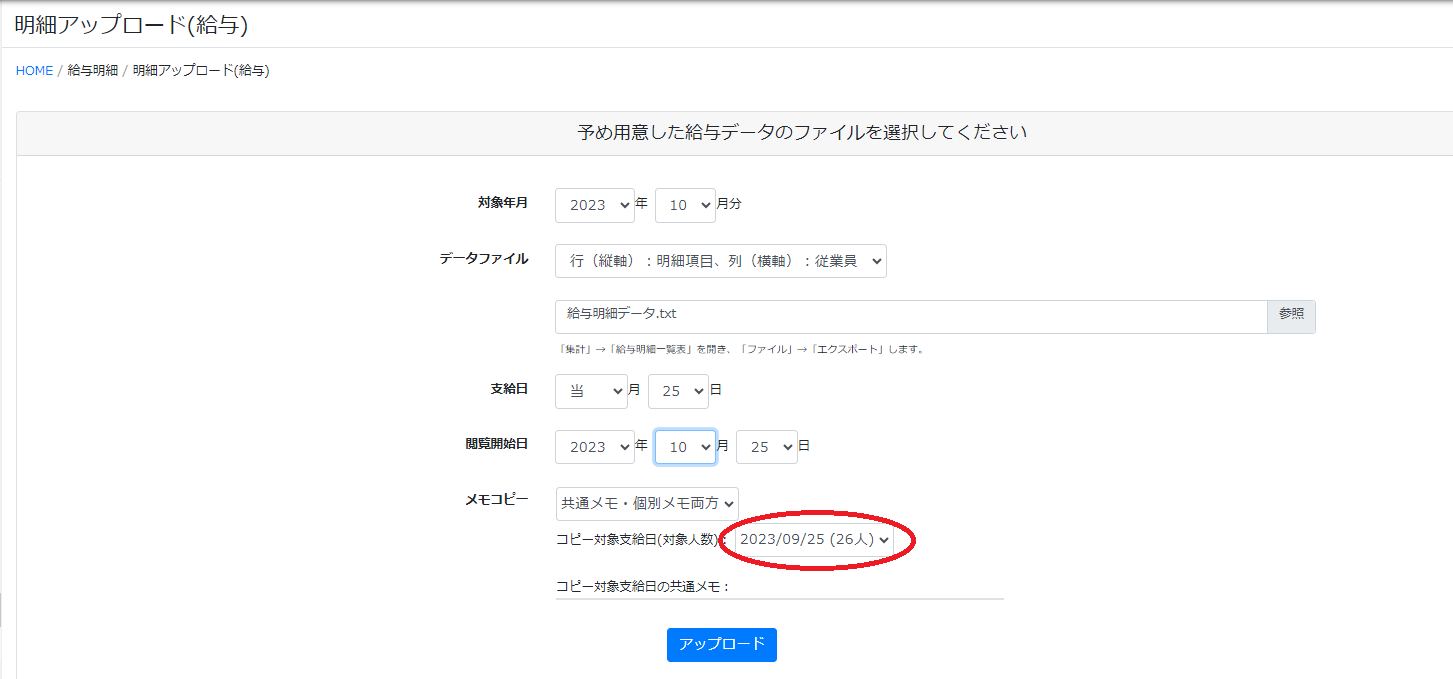The image size is (1453, 679).
Task: Click the 参照 browse button
Action: (x=1291, y=316)
